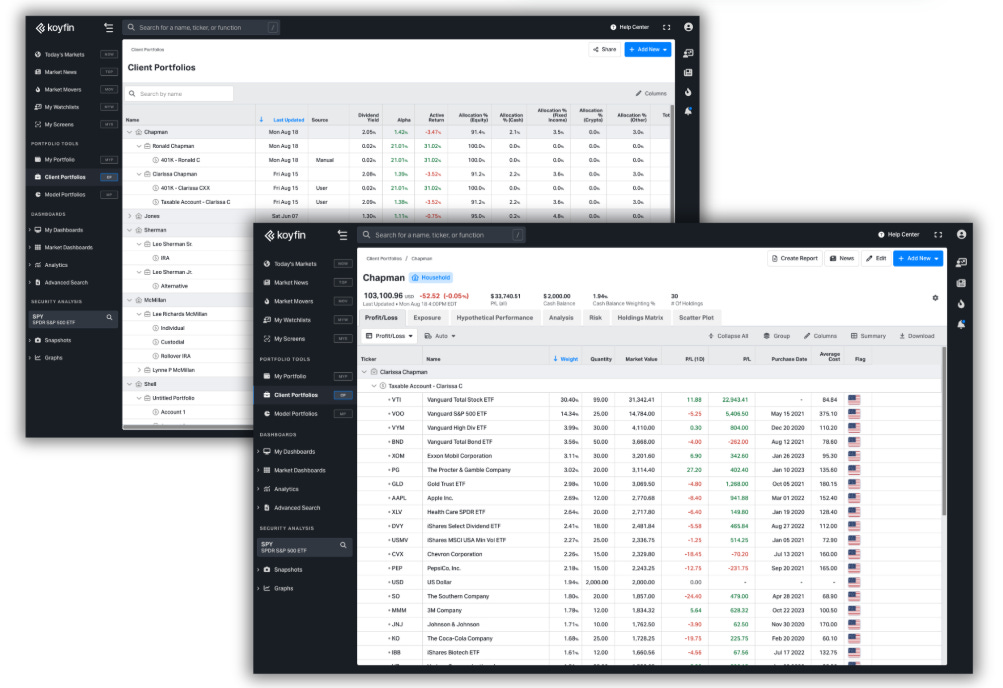Click Collapse All in the holdings toolbar
The image size is (1003, 688).
(x=728, y=336)
